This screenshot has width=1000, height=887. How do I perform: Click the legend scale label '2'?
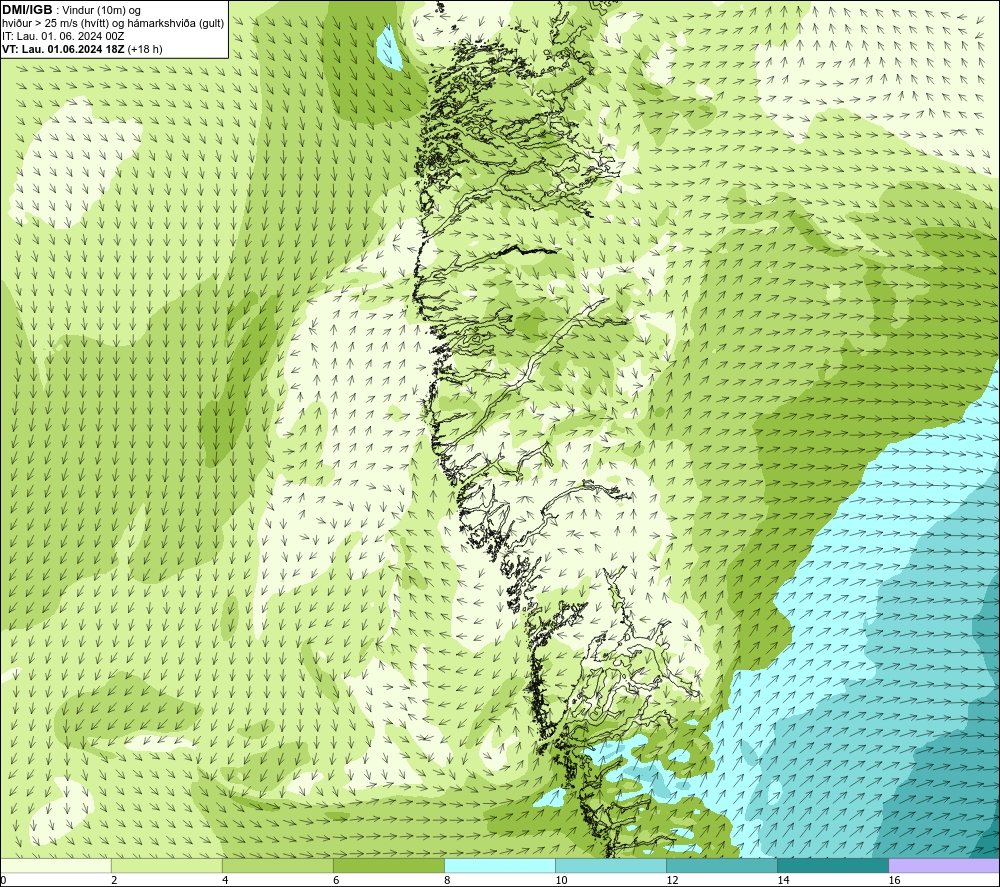pos(114,881)
